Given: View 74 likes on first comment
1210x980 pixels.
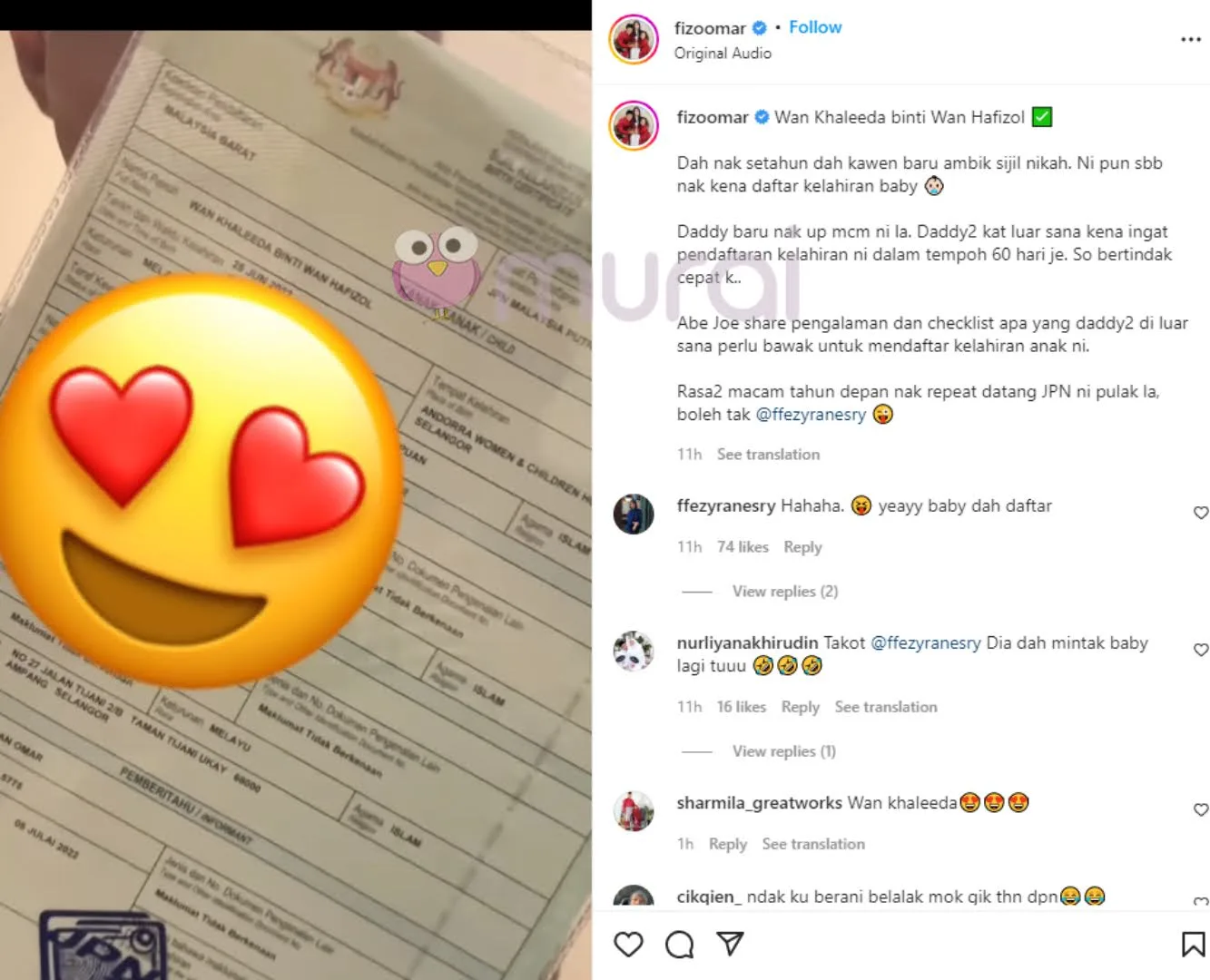Looking at the screenshot, I should pyautogui.click(x=743, y=547).
